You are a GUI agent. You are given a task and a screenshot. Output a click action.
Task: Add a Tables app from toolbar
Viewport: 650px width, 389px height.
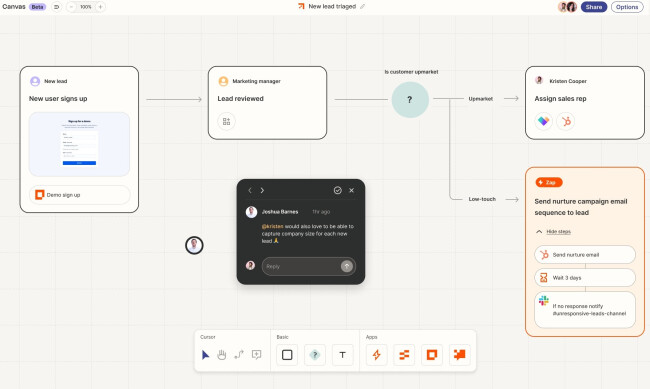click(404, 355)
